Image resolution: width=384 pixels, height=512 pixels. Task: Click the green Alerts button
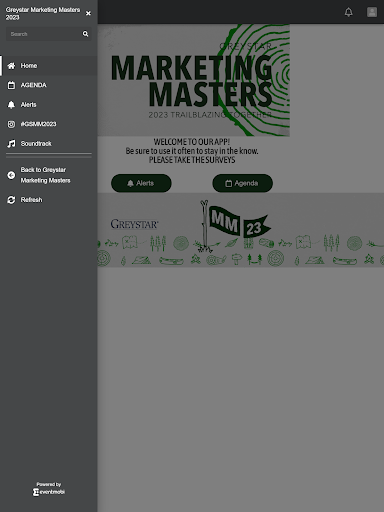point(141,183)
